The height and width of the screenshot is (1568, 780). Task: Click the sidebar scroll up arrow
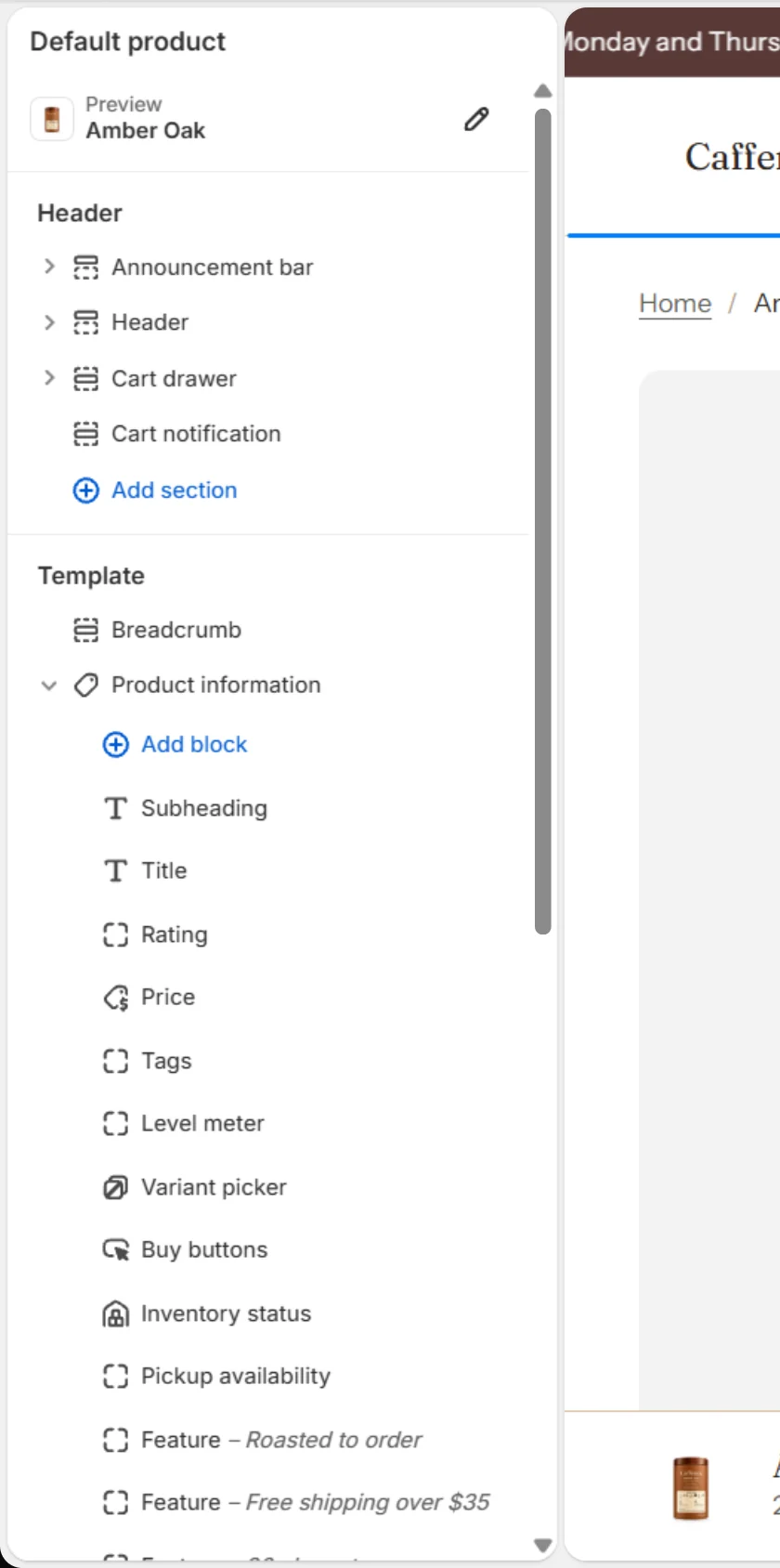[x=543, y=91]
